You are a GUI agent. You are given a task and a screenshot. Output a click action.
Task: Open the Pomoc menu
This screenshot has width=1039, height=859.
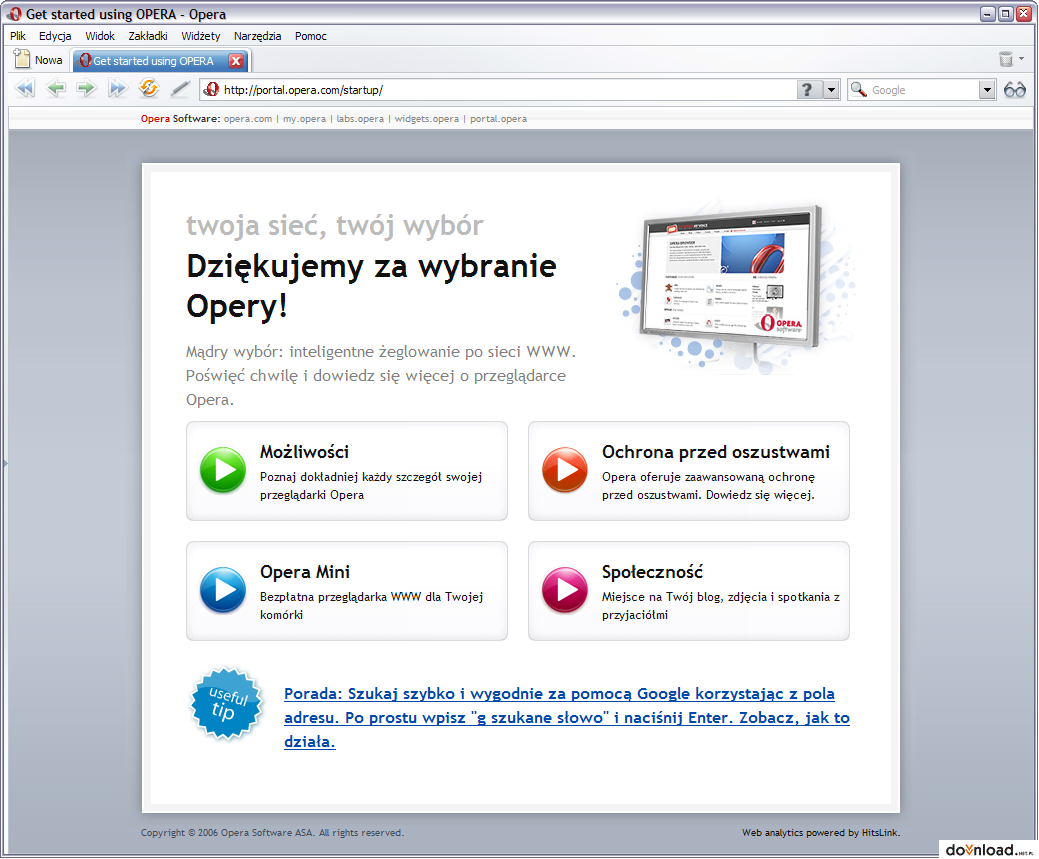coord(311,36)
